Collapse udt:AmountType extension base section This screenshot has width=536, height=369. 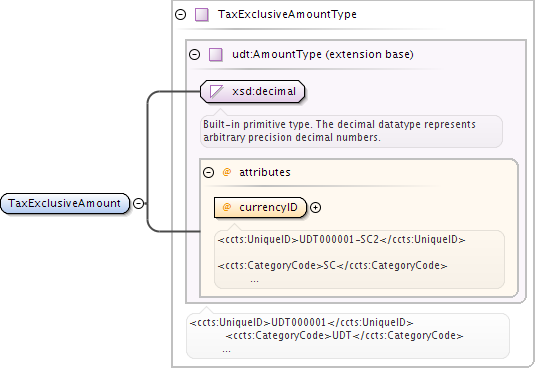195,54
